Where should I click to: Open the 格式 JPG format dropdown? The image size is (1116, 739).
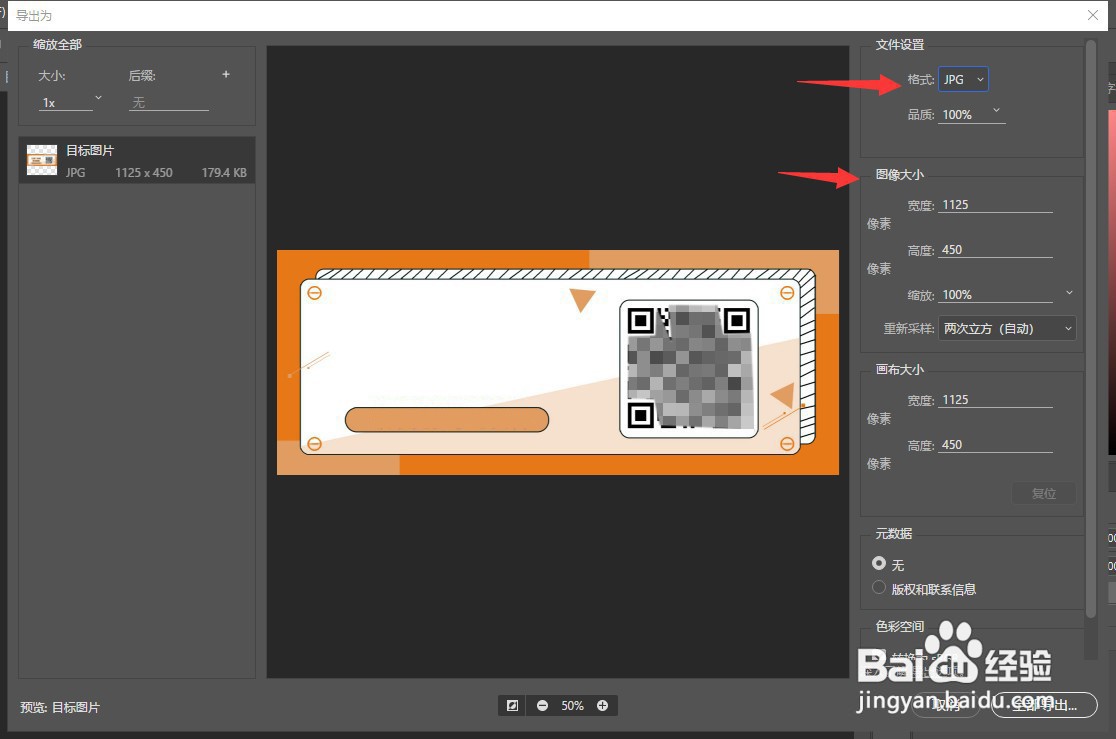pyautogui.click(x=963, y=80)
